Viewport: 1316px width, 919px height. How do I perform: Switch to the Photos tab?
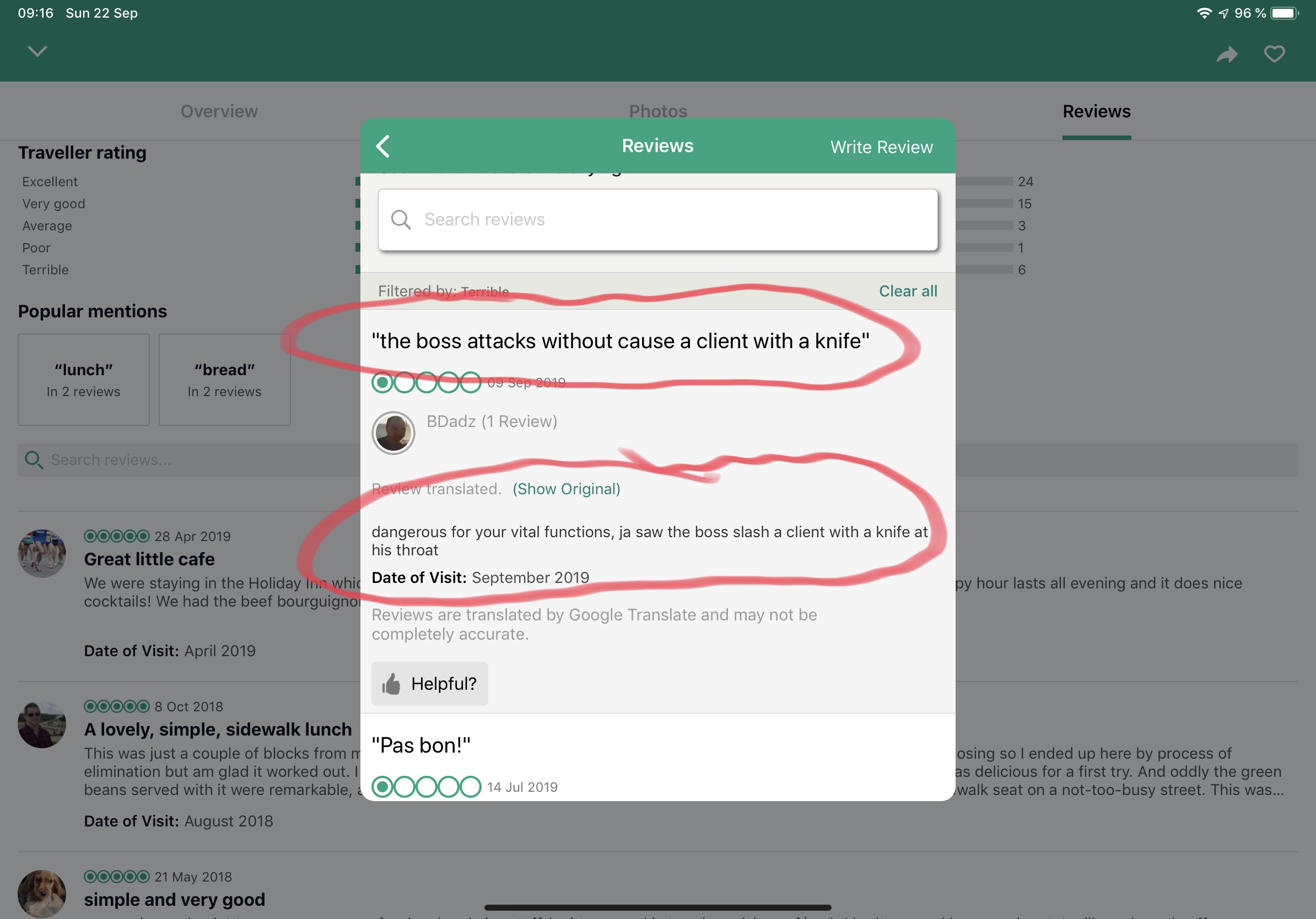pos(657,111)
